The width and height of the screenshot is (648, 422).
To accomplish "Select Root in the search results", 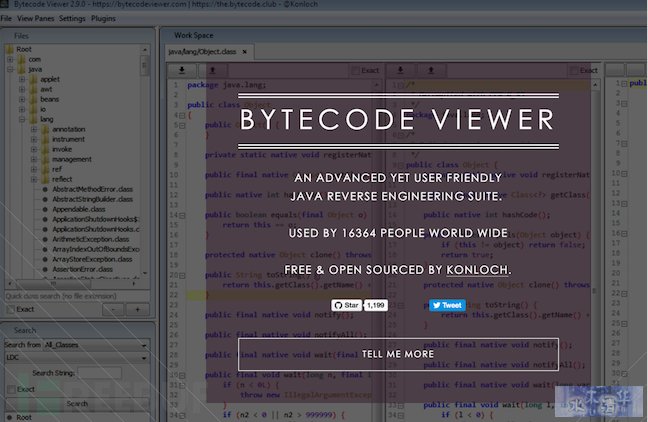I will (x=24, y=417).
